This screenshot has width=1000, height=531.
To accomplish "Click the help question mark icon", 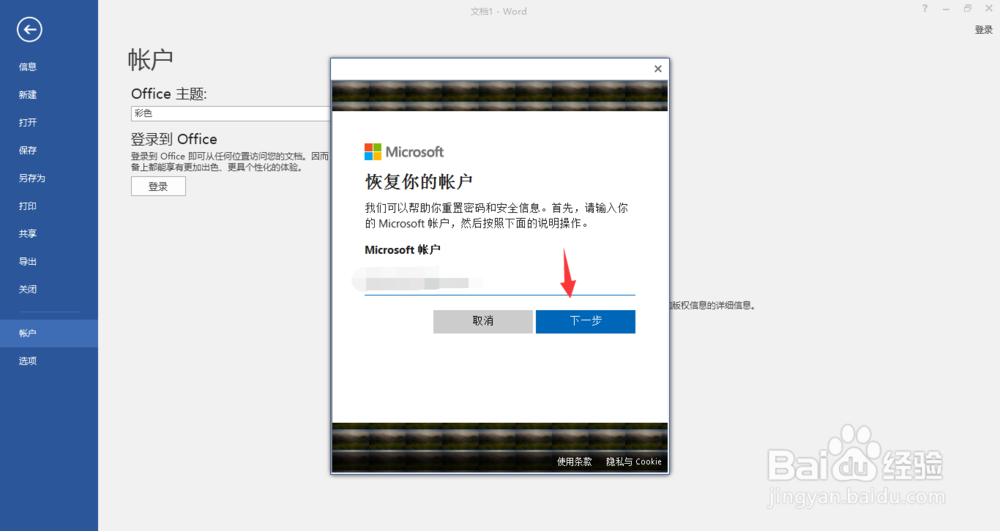I will point(925,8).
